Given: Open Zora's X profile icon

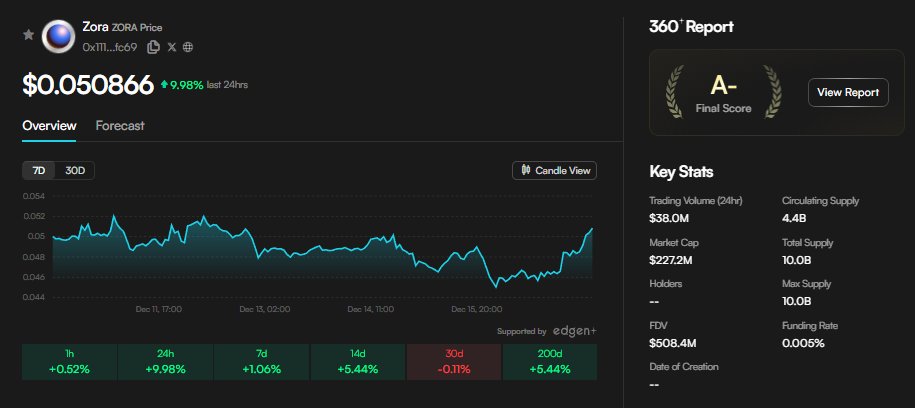Looking at the screenshot, I should [x=172, y=47].
